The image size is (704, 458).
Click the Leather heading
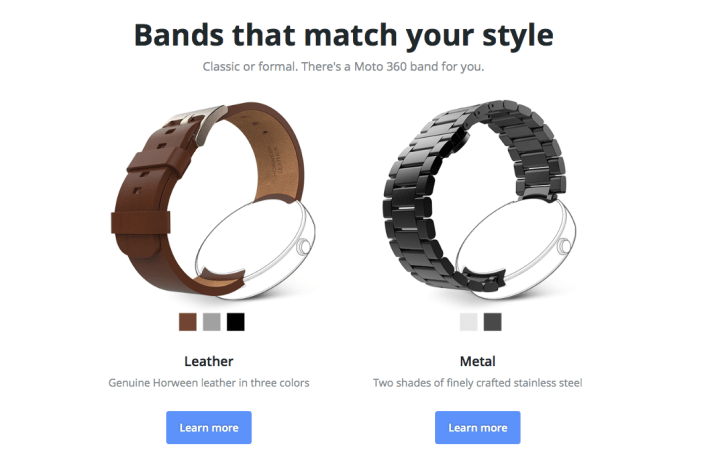click(x=209, y=361)
